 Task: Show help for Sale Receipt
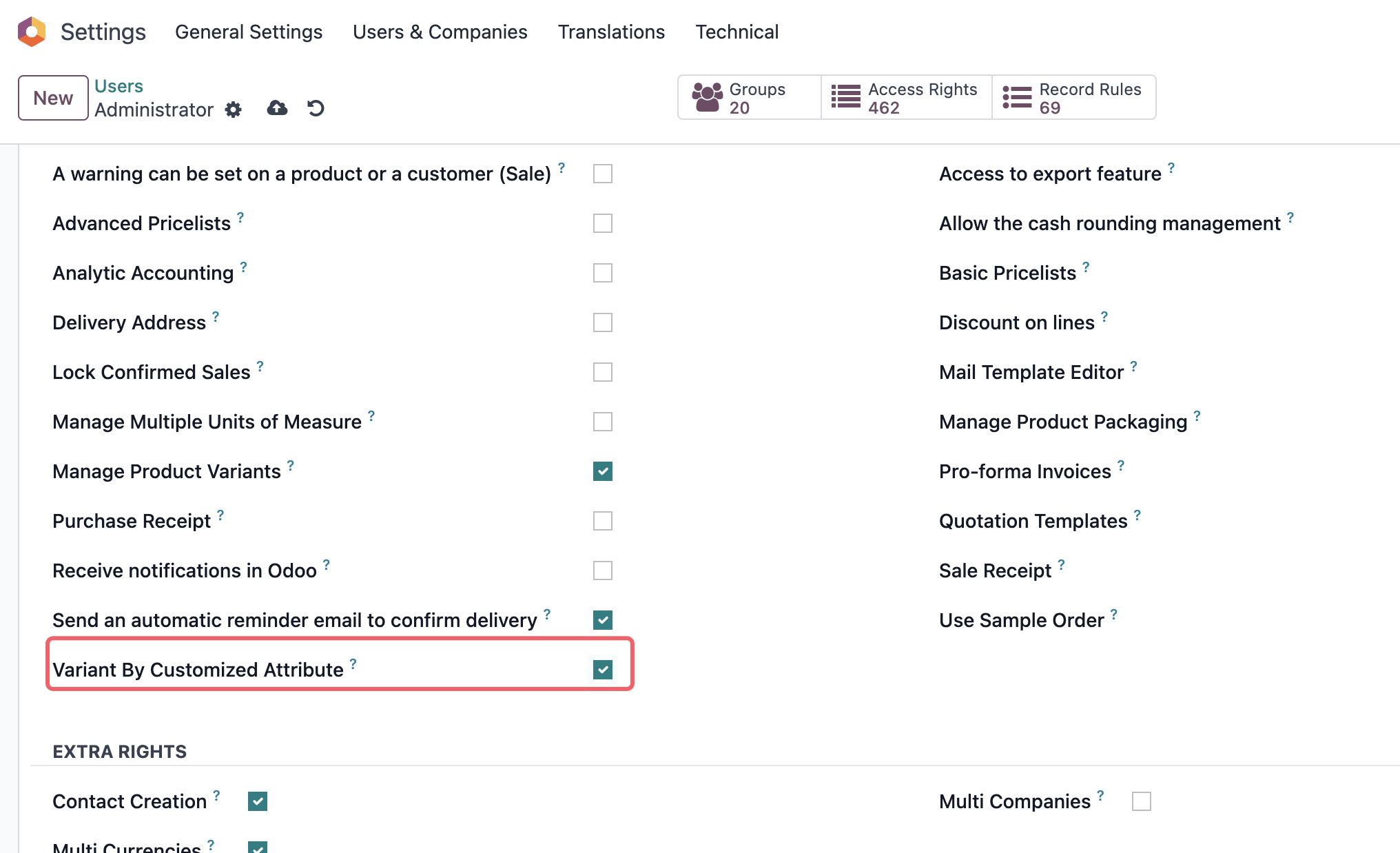coord(1061,565)
